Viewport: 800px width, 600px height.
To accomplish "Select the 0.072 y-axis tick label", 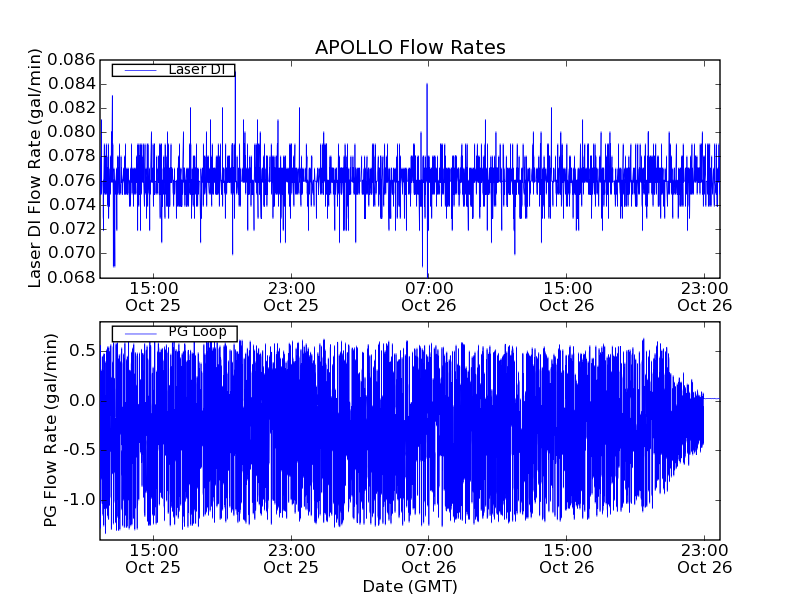I will (x=71, y=229).
